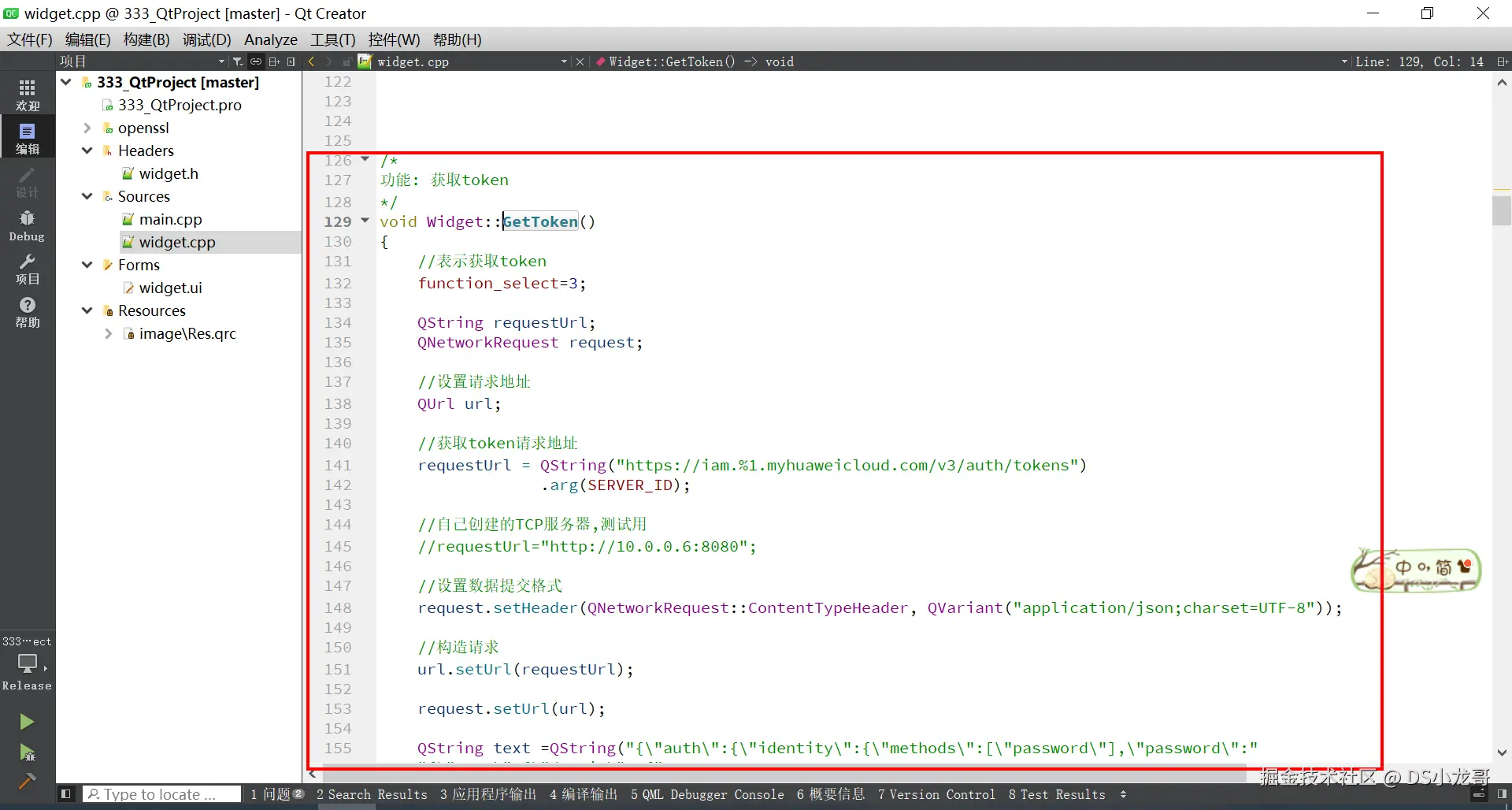Screen dimensions: 1512x810
Task: Close the project side panel
Action: click(291, 61)
